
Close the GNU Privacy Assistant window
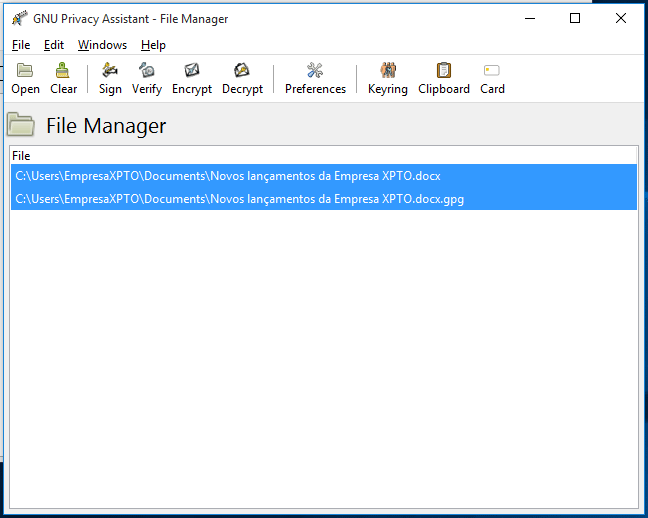[621, 19]
